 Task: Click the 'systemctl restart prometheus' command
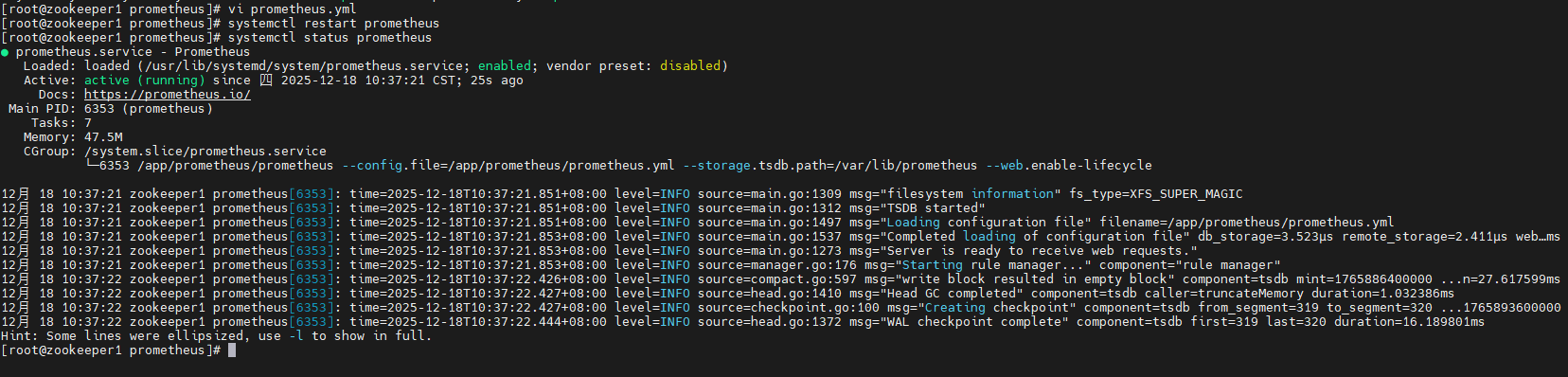(333, 24)
